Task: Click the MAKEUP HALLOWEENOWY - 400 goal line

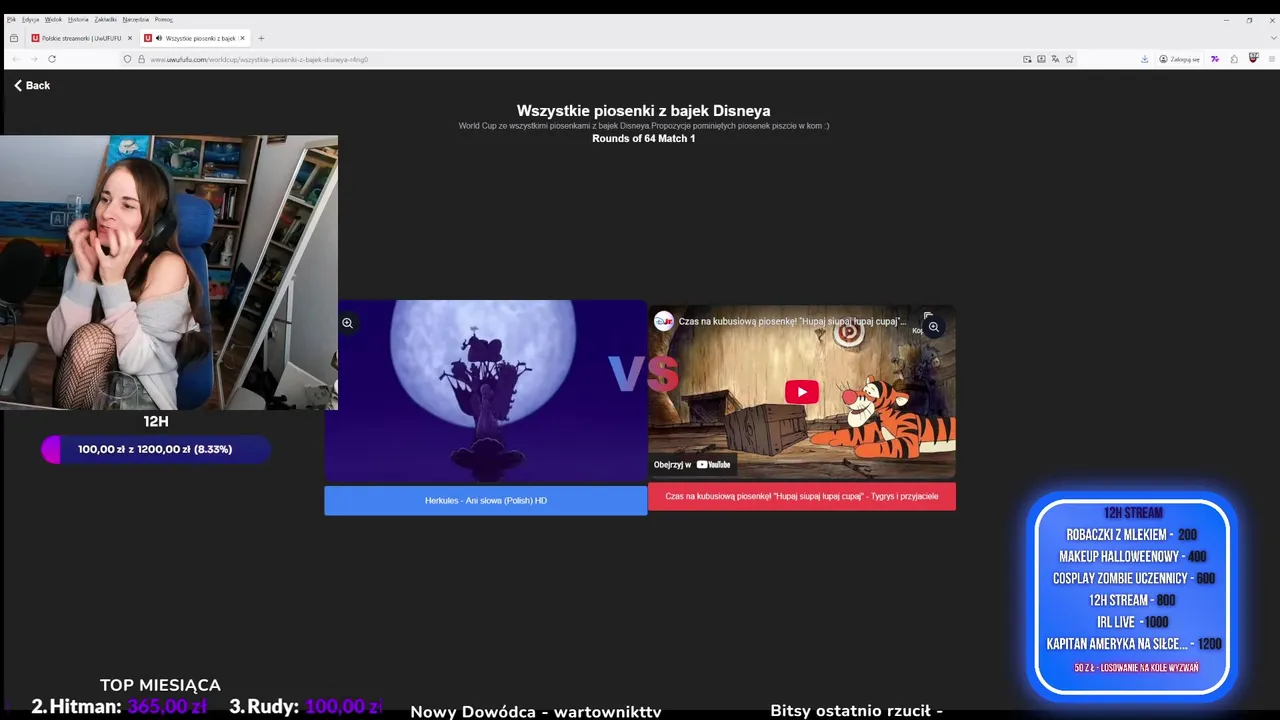Action: tap(1132, 557)
